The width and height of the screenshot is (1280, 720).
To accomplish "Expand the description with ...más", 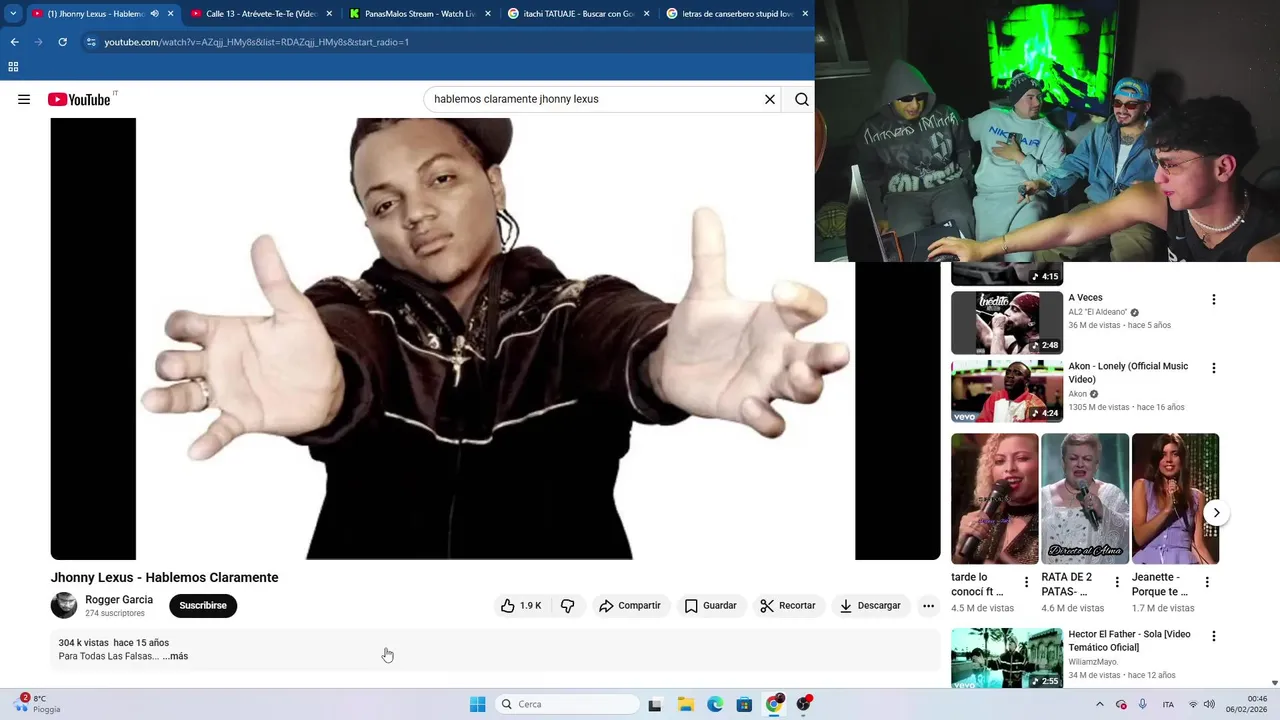I will 176,656.
